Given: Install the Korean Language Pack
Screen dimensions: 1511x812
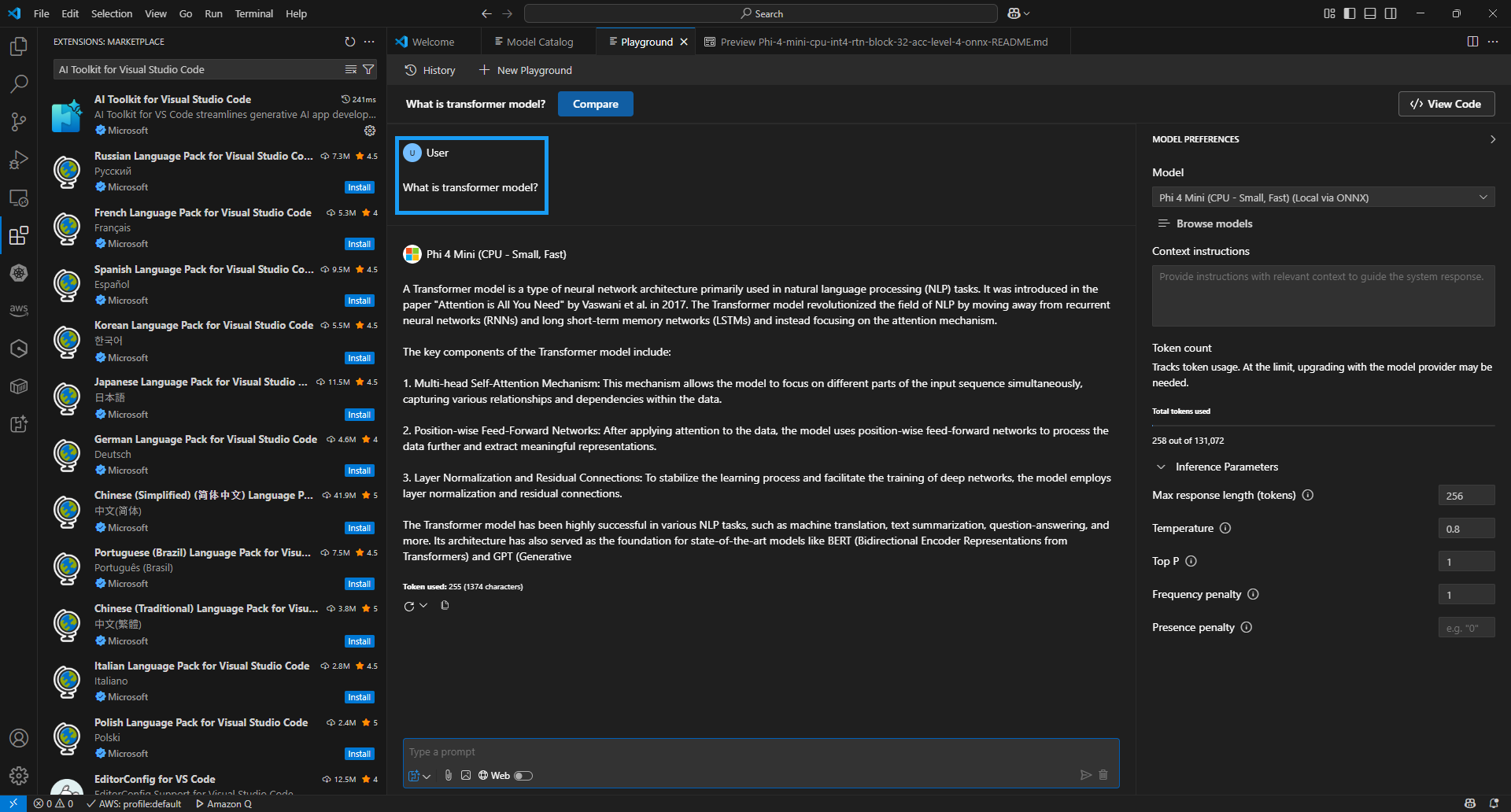Looking at the screenshot, I should [x=360, y=358].
